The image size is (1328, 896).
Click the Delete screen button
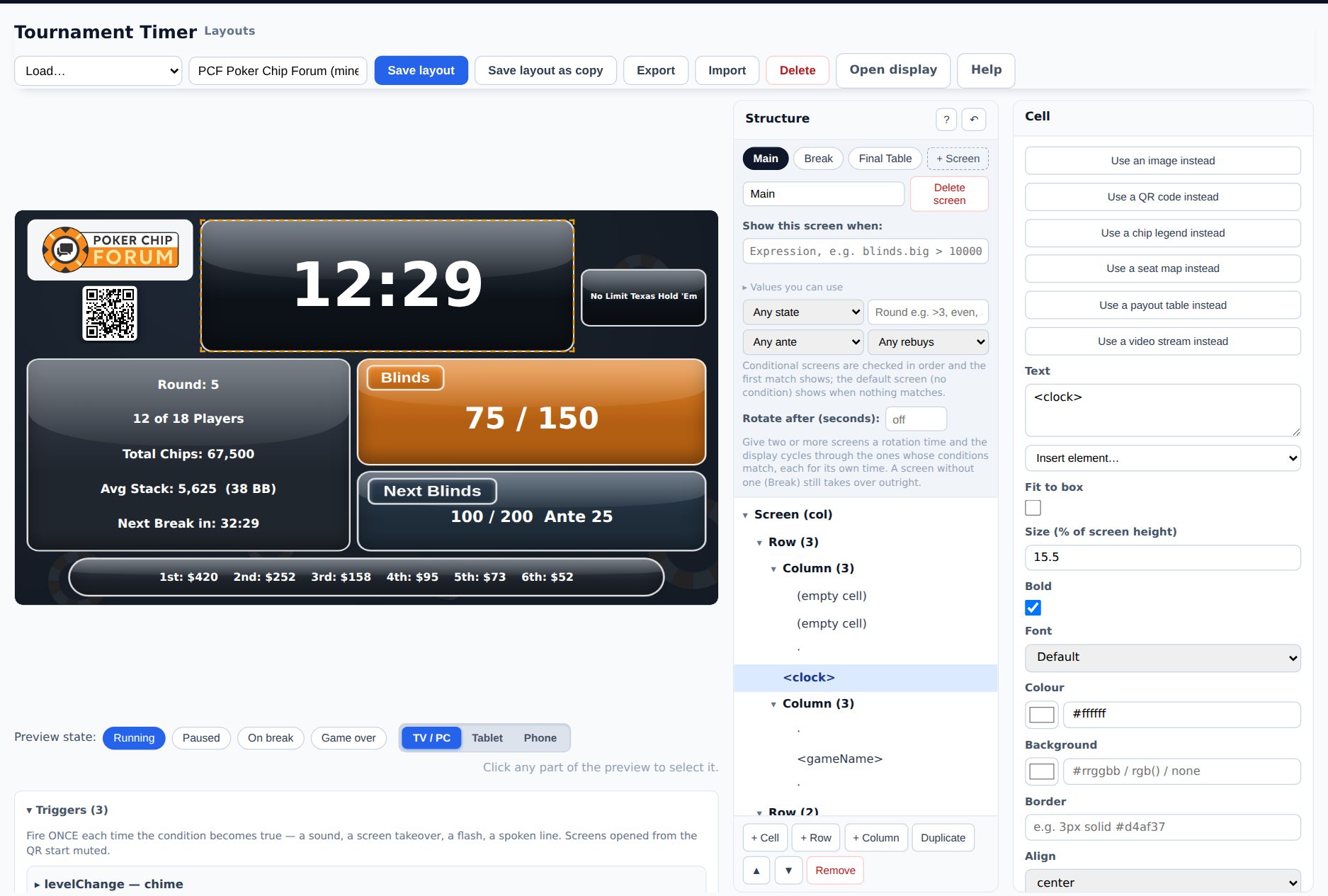coord(949,194)
